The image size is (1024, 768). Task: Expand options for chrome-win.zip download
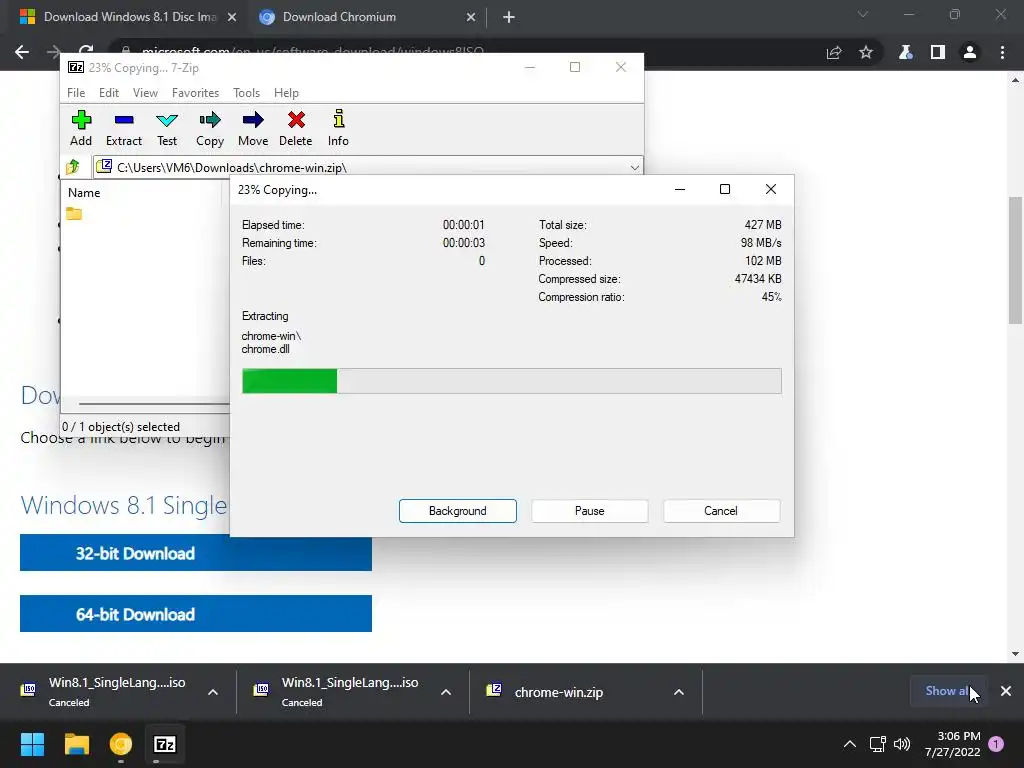[679, 692]
